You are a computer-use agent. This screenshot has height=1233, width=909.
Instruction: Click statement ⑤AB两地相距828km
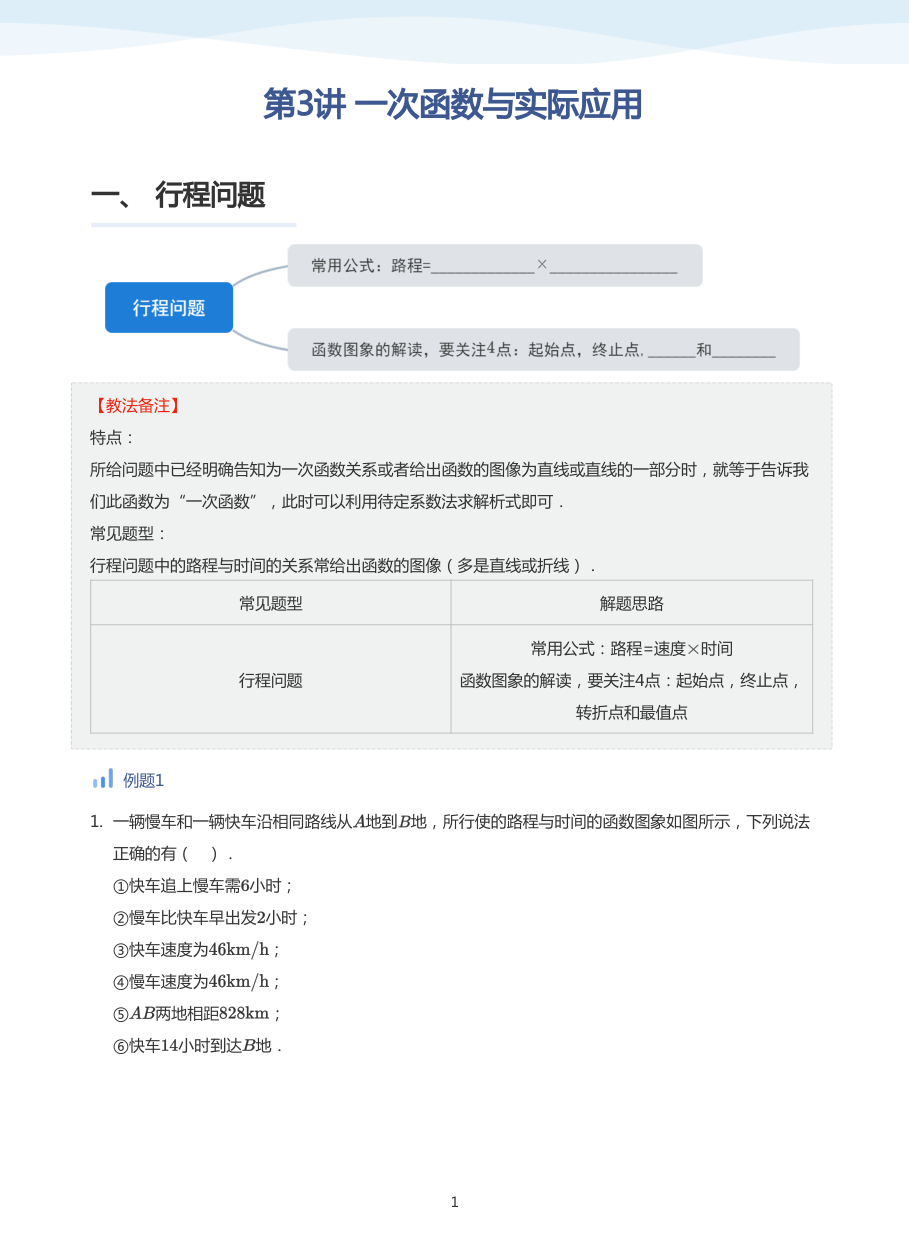point(198,1014)
